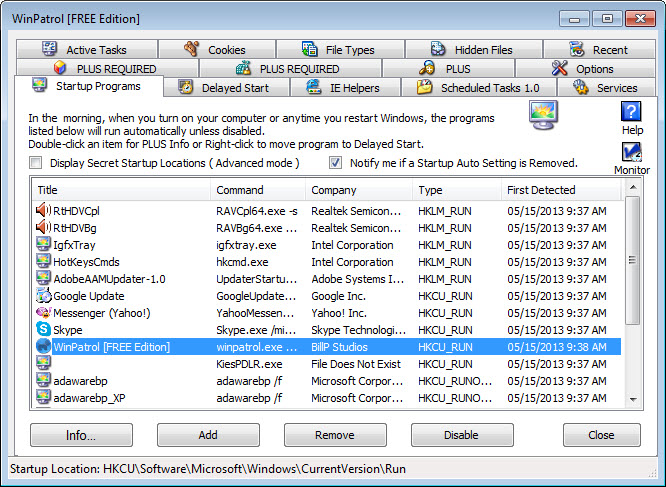The width and height of the screenshot is (666, 487).
Task: Select the WinPatrol [FREE Edition] title text
Action: tap(111, 347)
